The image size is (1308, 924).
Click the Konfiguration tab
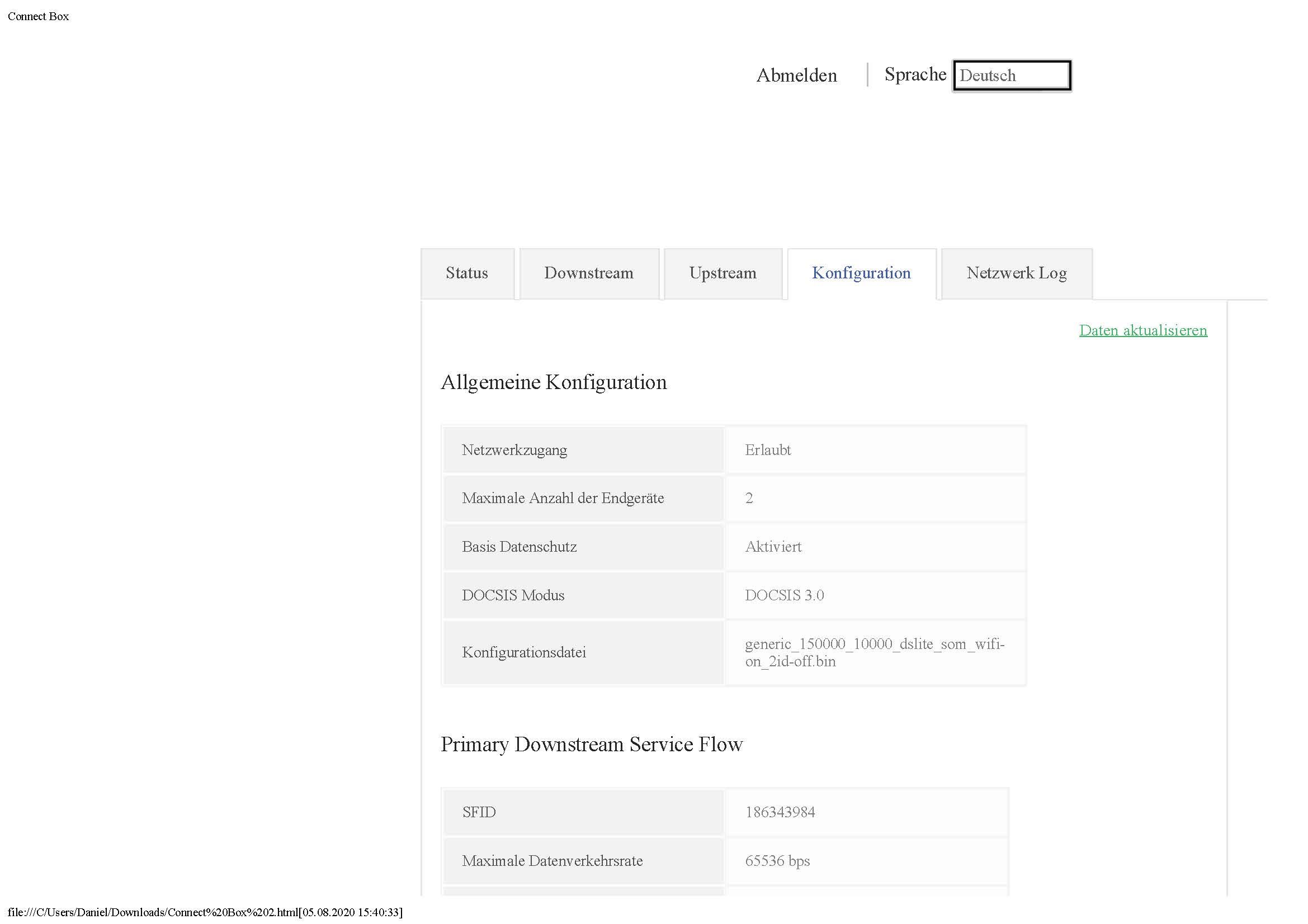click(861, 273)
